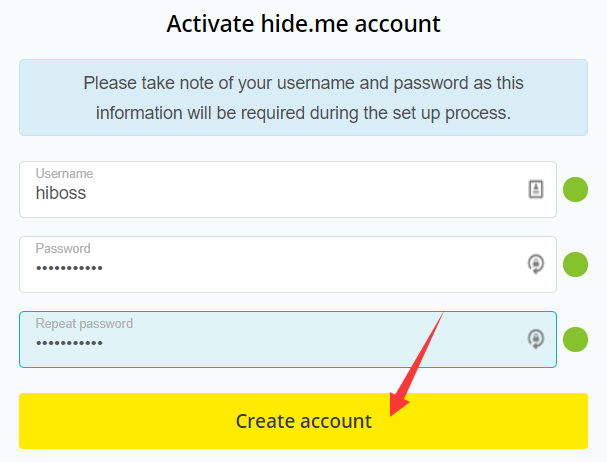Screen dimensions: 607x462
Task: Click the small Username field label
Action: (62, 173)
